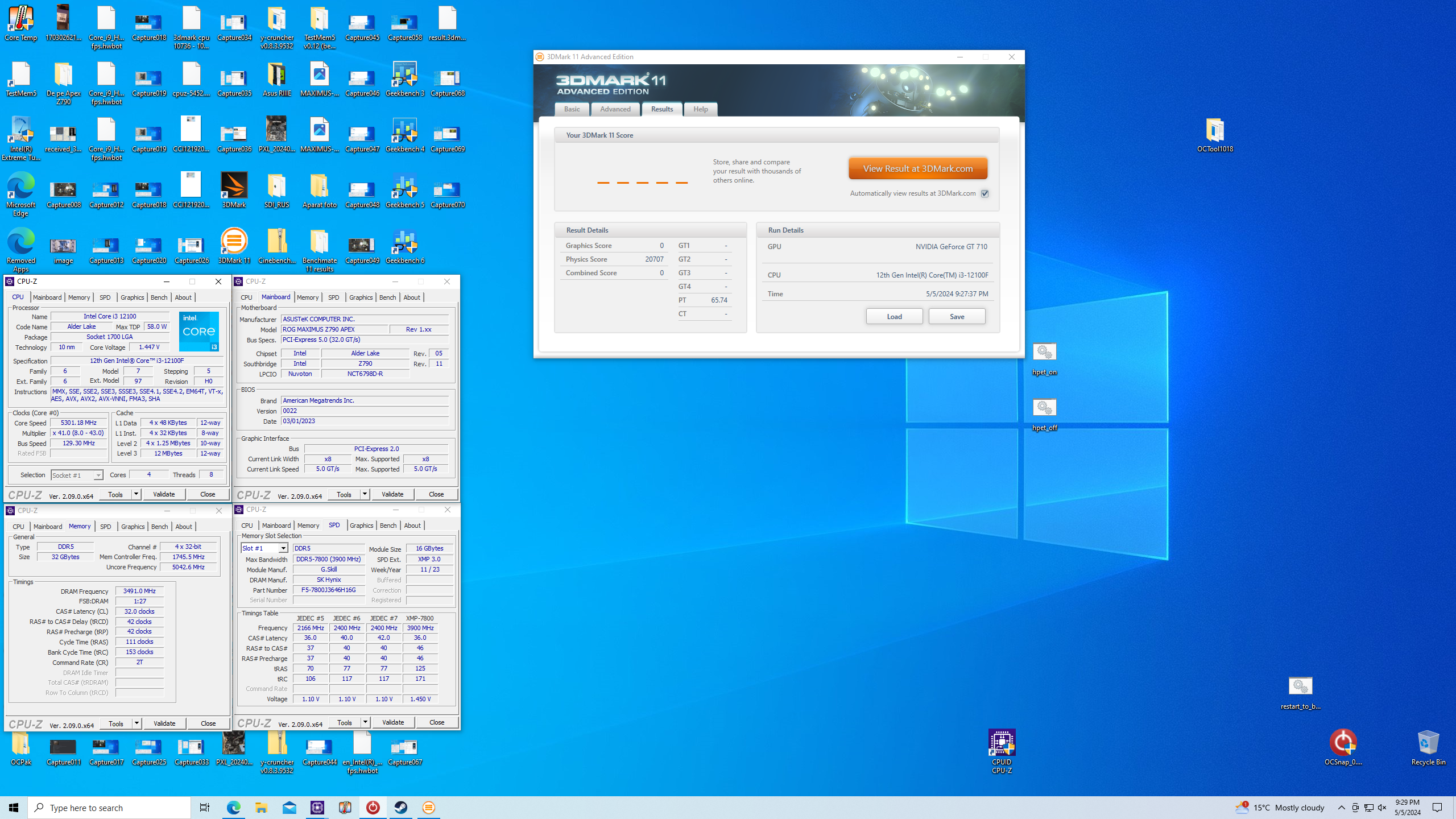Open Asus RIIIE desktop icon
1456x819 pixels.
277,79
